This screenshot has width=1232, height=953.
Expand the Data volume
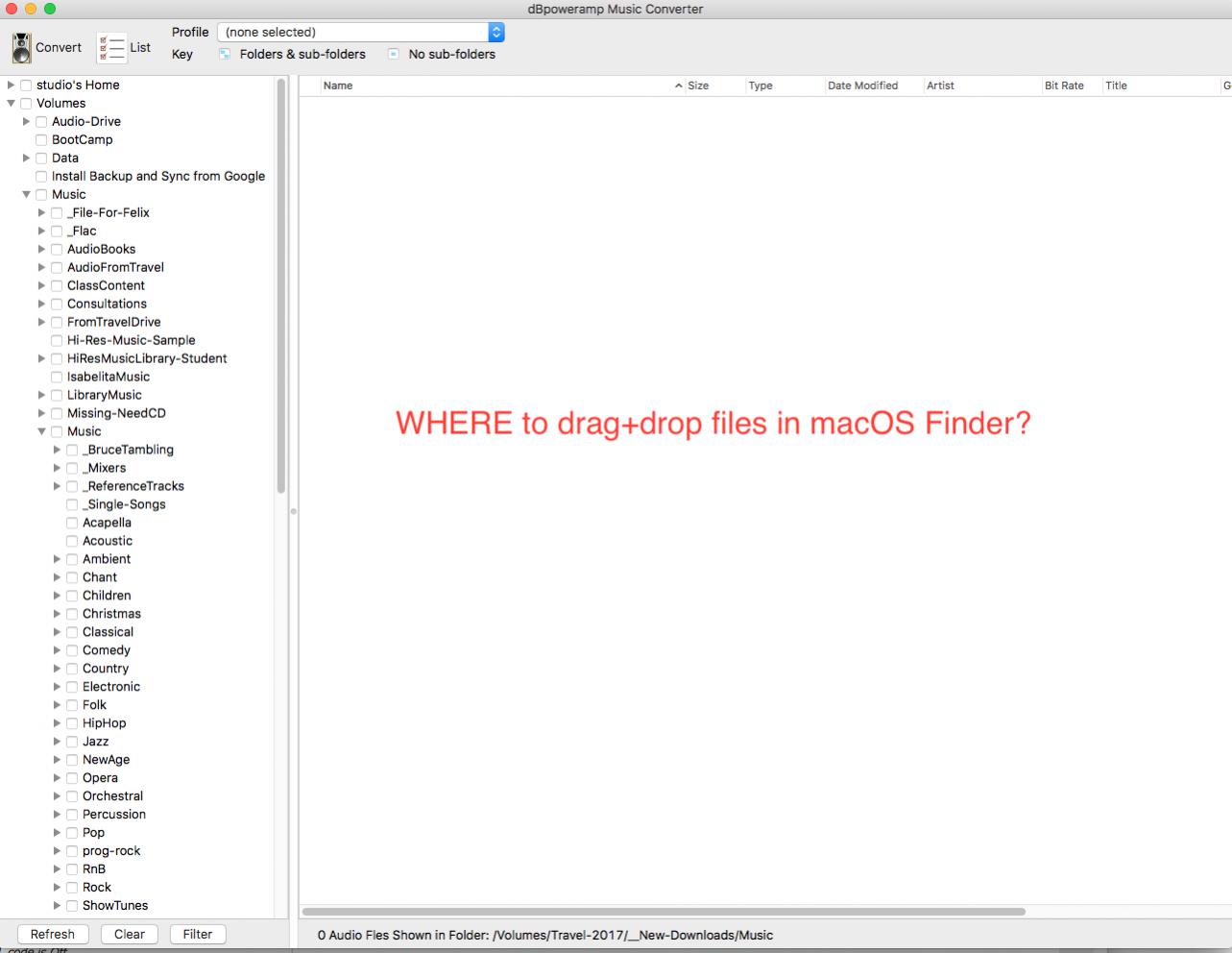point(27,159)
